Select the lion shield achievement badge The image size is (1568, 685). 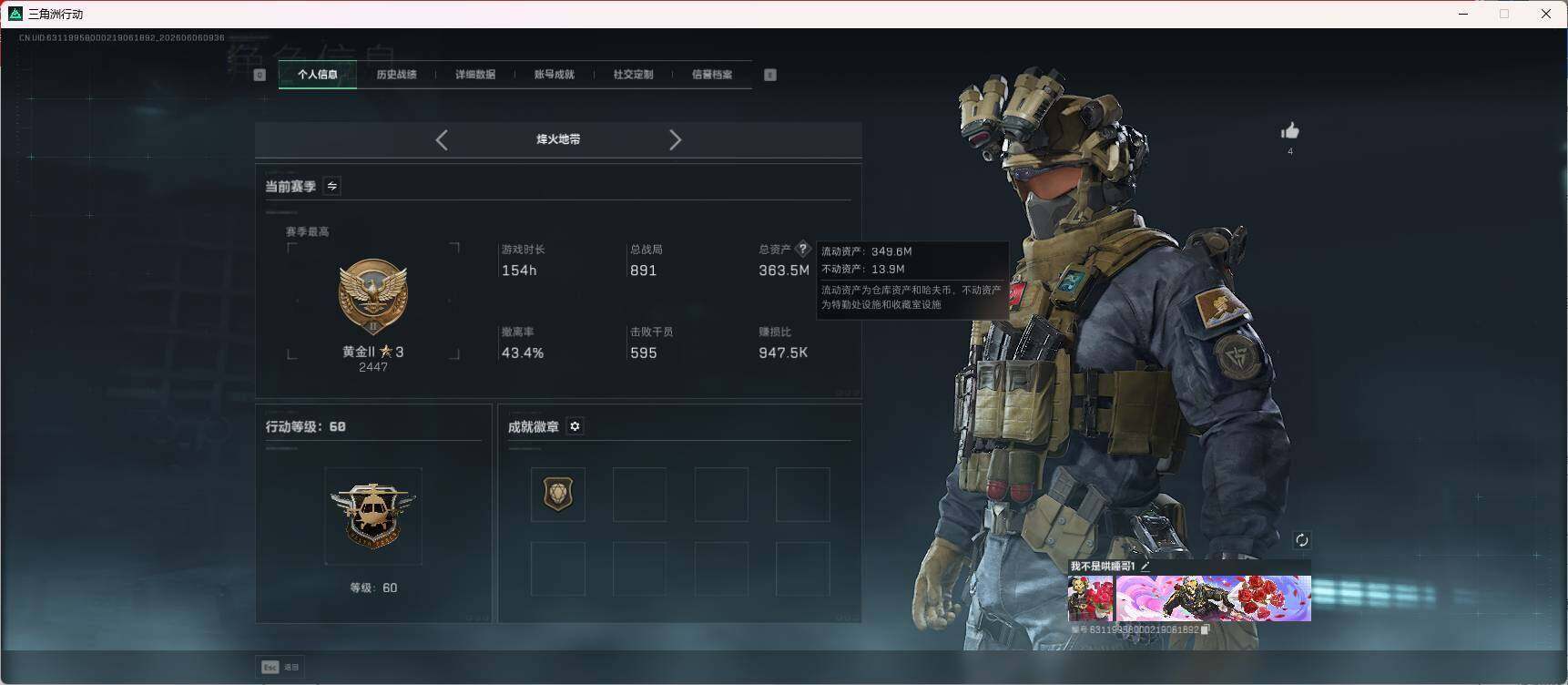point(558,495)
